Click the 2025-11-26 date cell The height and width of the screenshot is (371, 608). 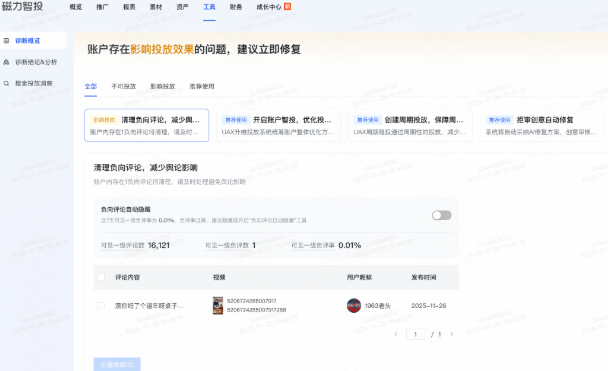point(429,305)
